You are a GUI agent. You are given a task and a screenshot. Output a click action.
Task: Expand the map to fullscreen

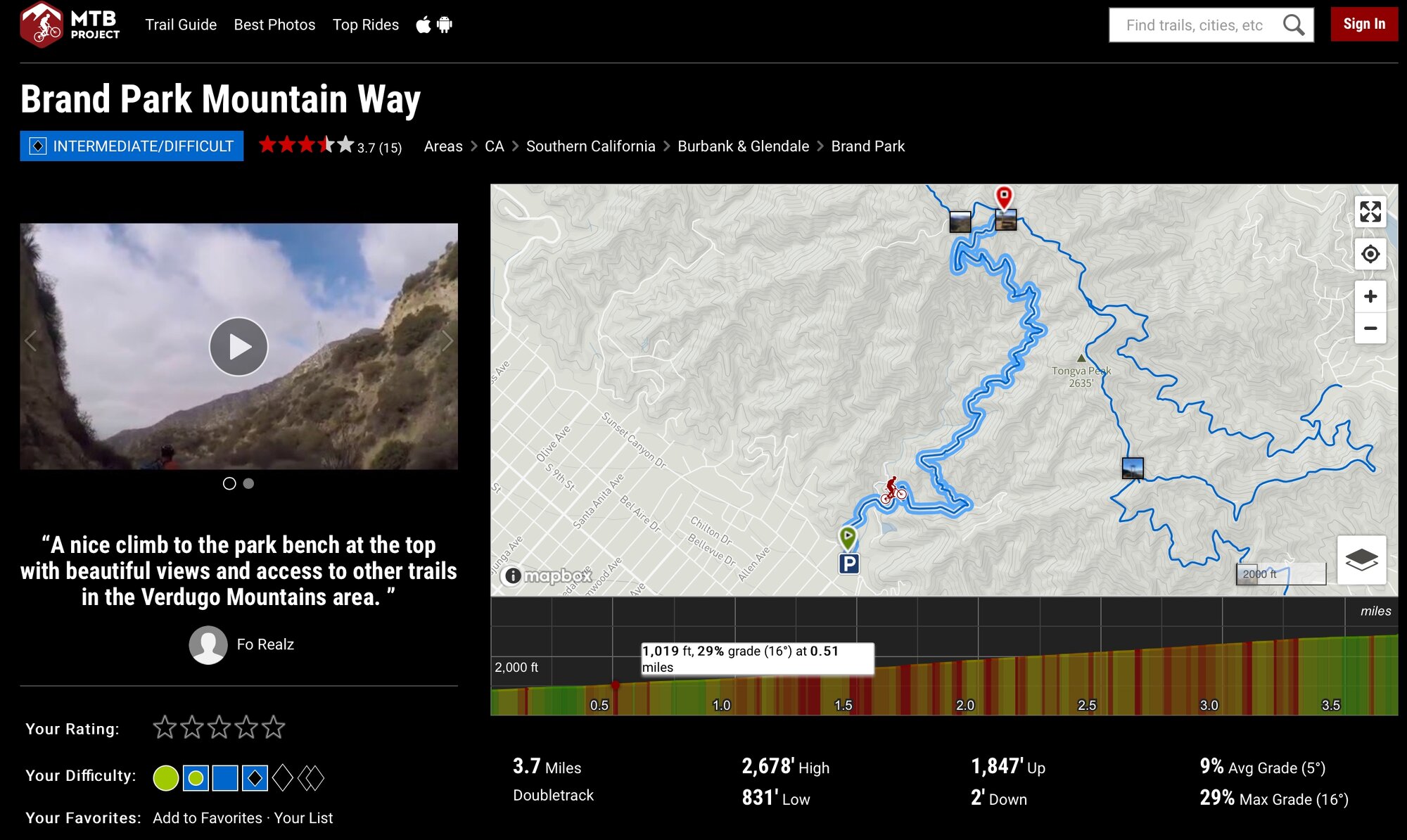[x=1370, y=212]
